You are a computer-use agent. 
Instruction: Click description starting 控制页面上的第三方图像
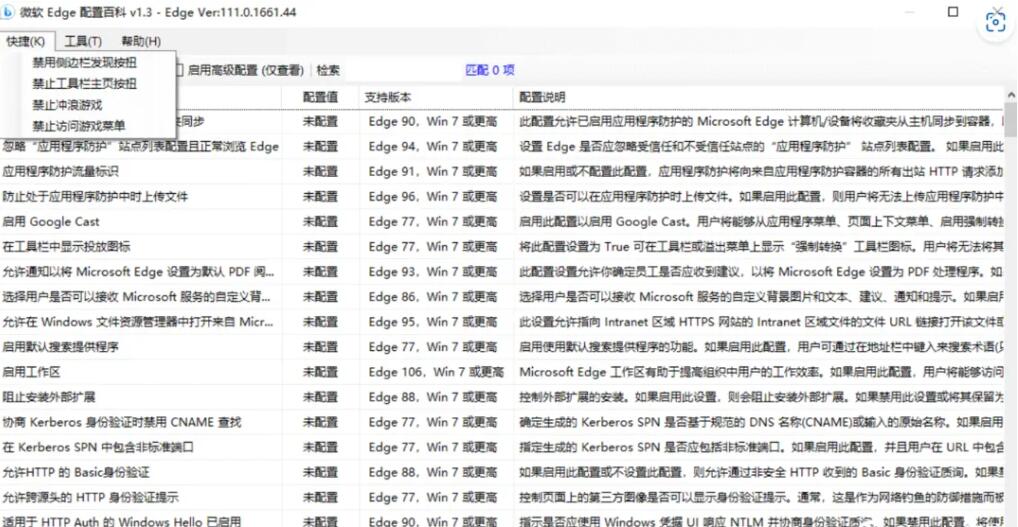coord(762,498)
